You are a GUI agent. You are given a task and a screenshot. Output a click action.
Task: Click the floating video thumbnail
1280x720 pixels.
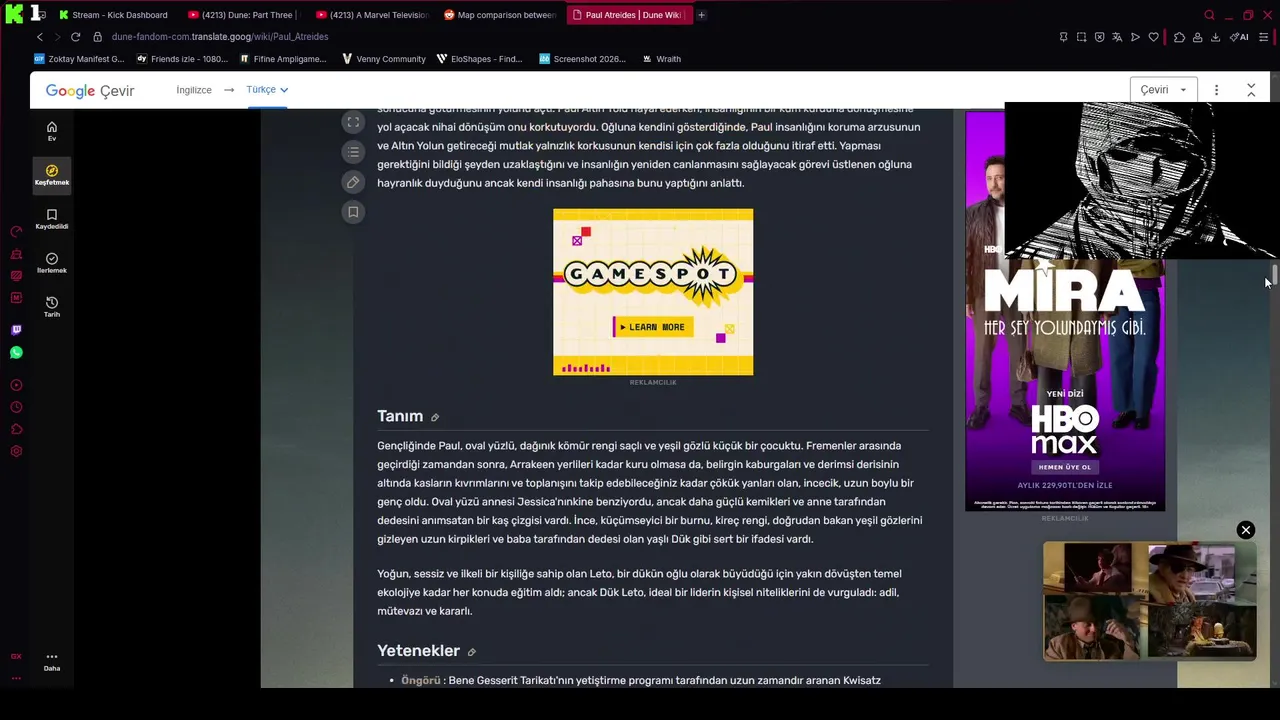(x=1149, y=601)
